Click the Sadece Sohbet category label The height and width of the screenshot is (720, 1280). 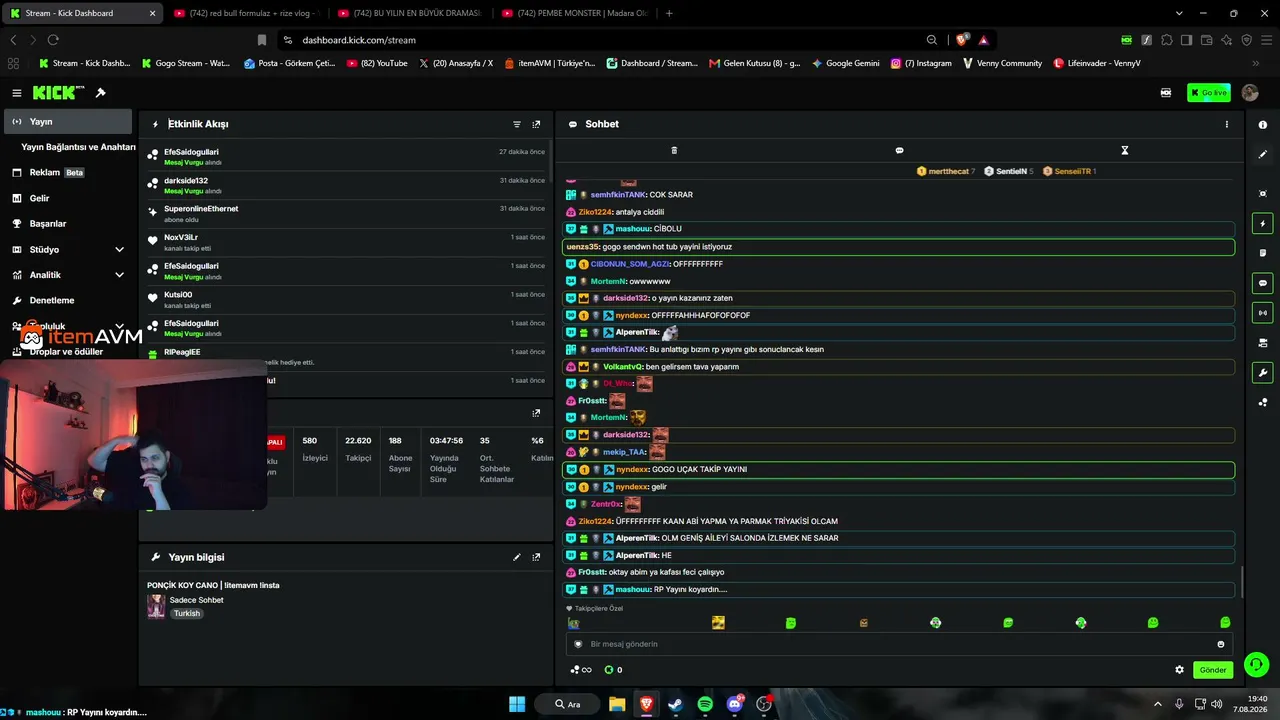[x=196, y=600]
